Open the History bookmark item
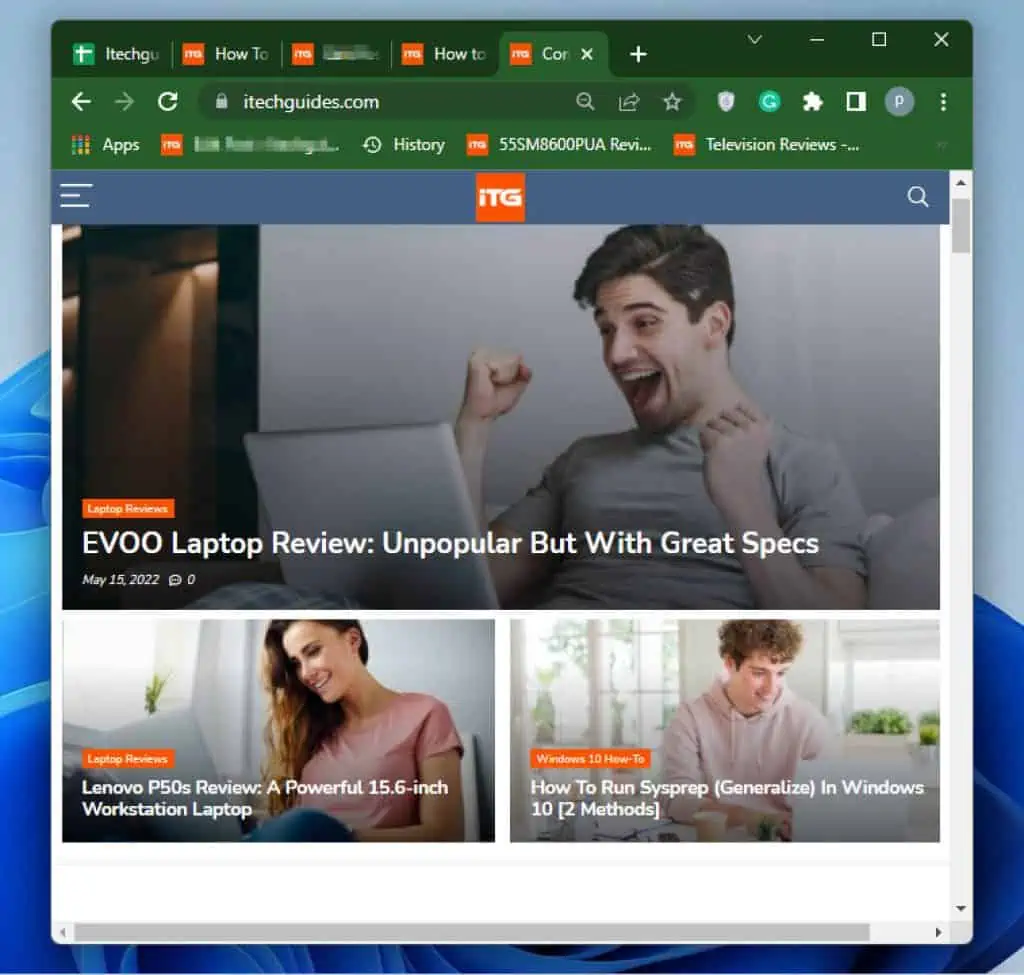This screenshot has height=975, width=1024. [403, 145]
